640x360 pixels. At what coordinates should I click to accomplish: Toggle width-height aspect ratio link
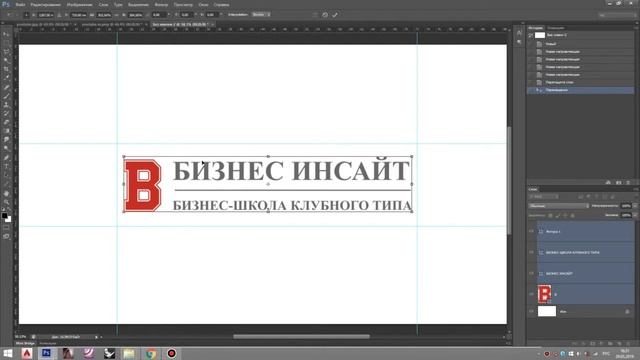(x=116, y=15)
